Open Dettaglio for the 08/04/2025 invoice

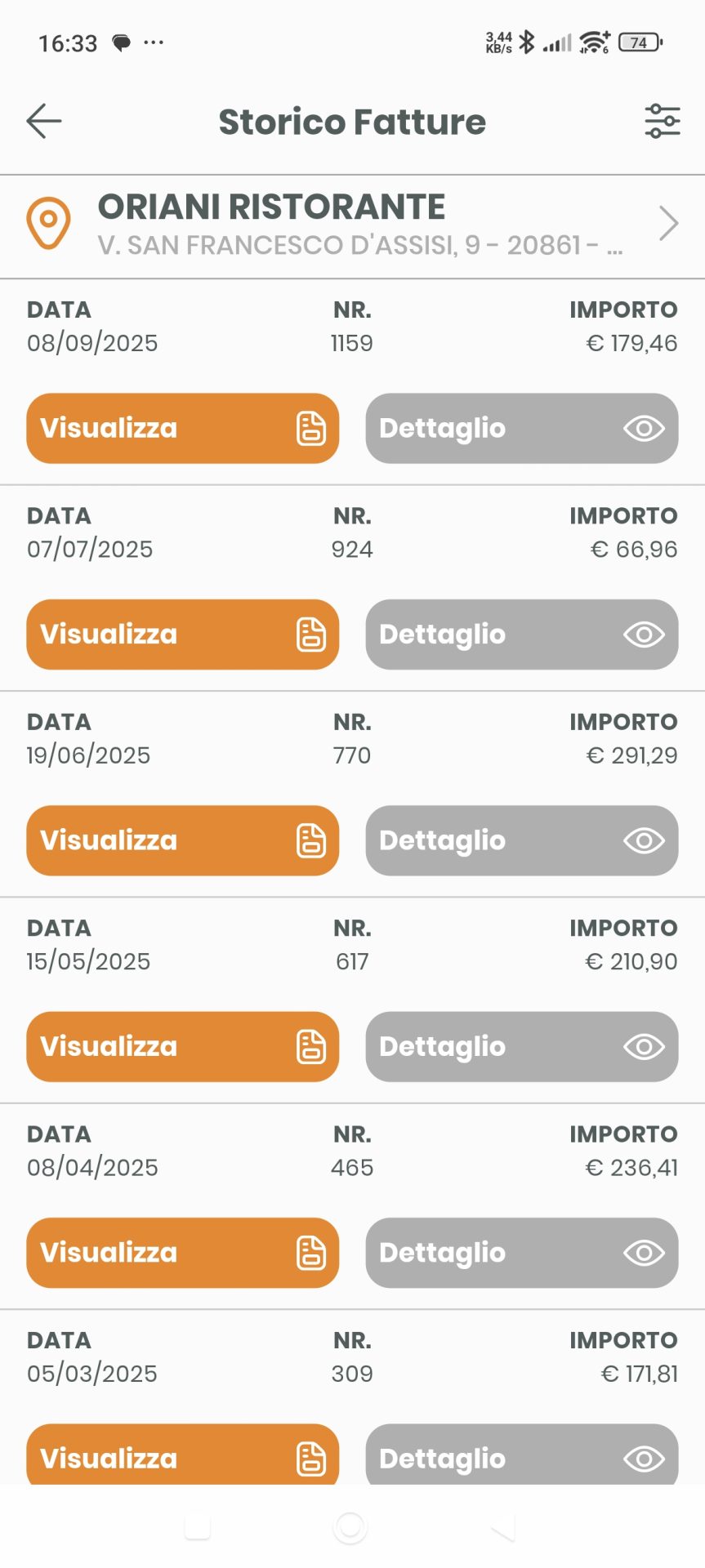(521, 1253)
